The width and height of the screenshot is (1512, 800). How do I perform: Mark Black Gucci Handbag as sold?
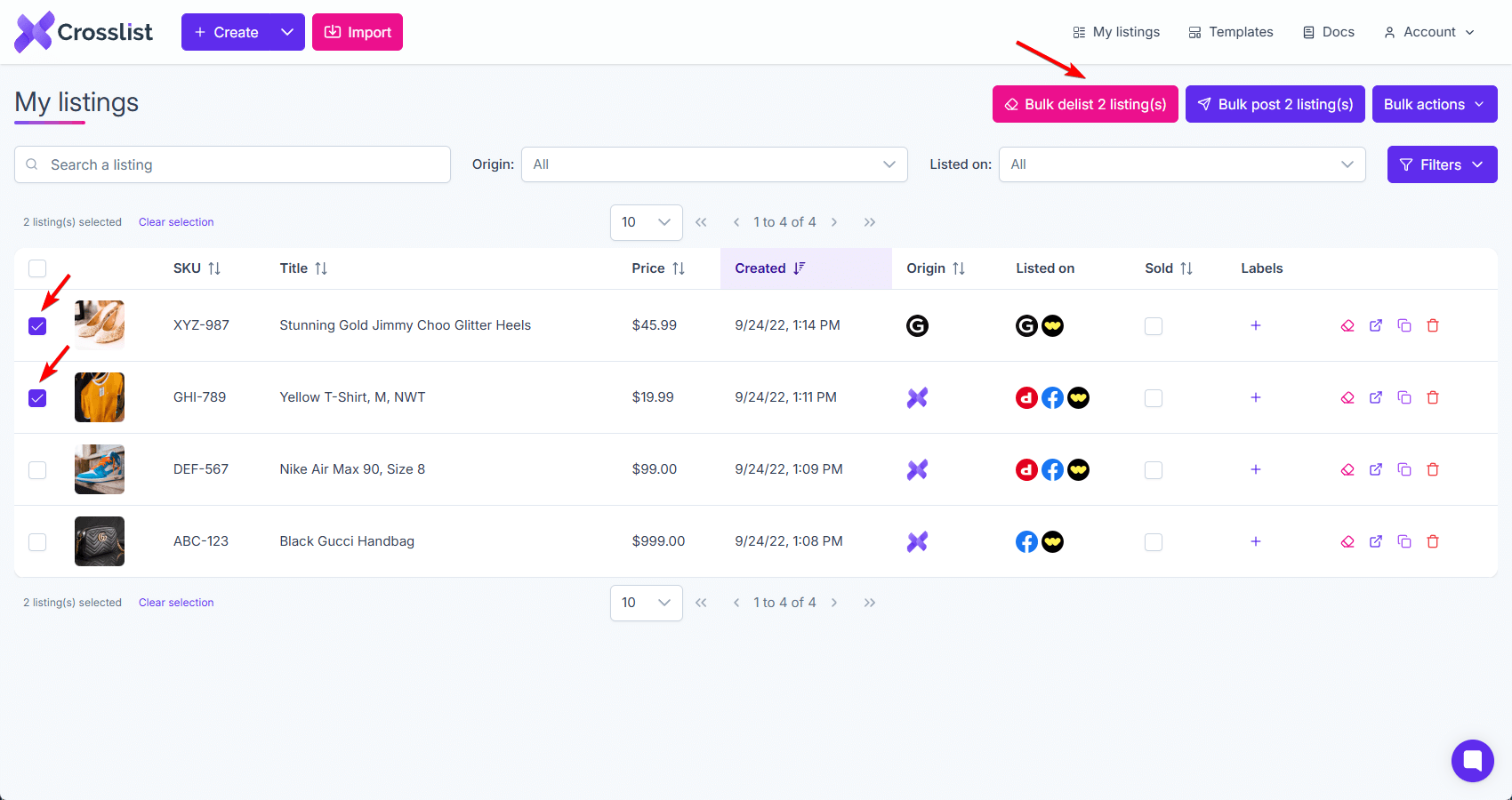click(x=1154, y=542)
